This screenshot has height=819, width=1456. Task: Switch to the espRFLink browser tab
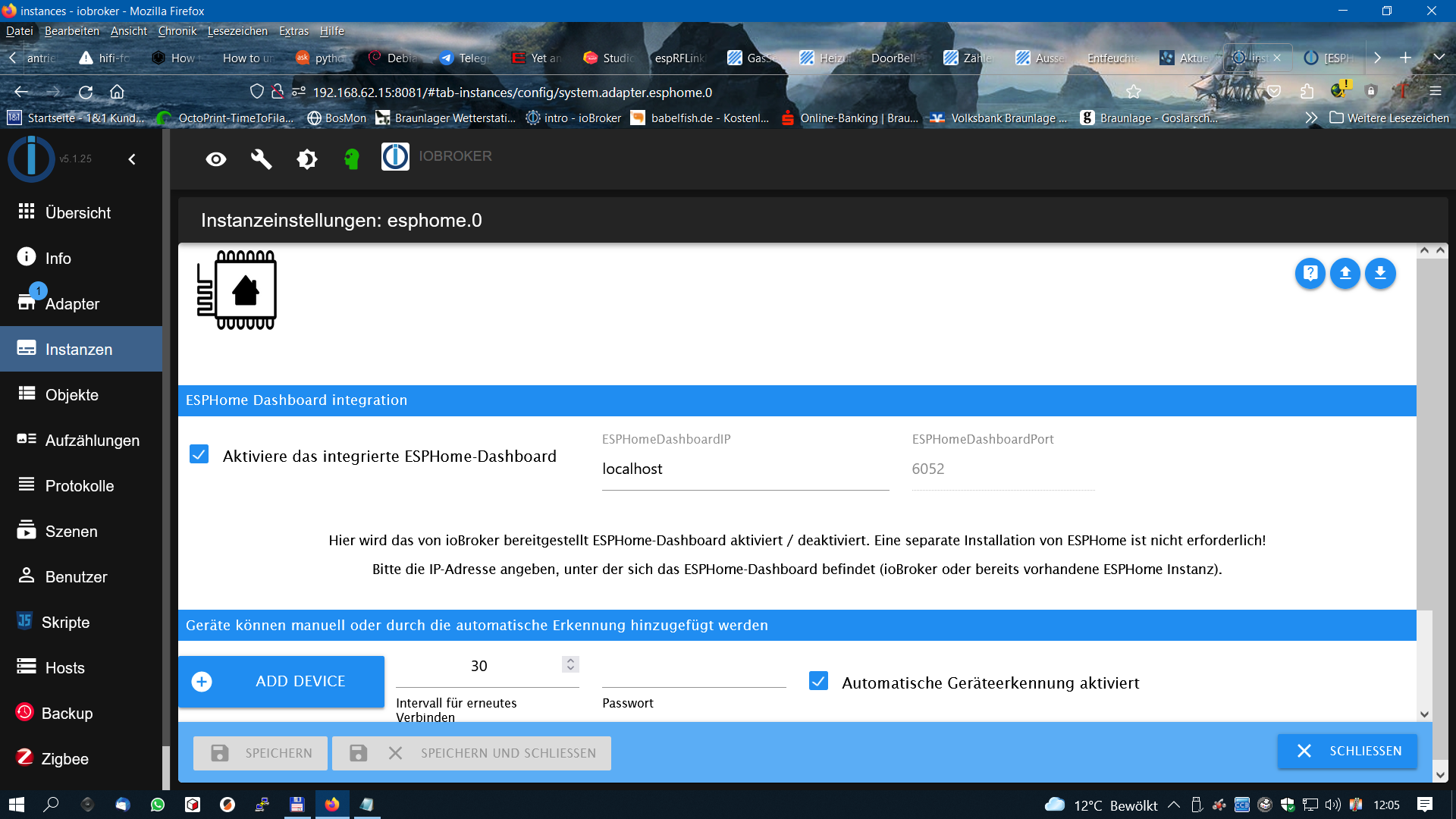[x=679, y=58]
